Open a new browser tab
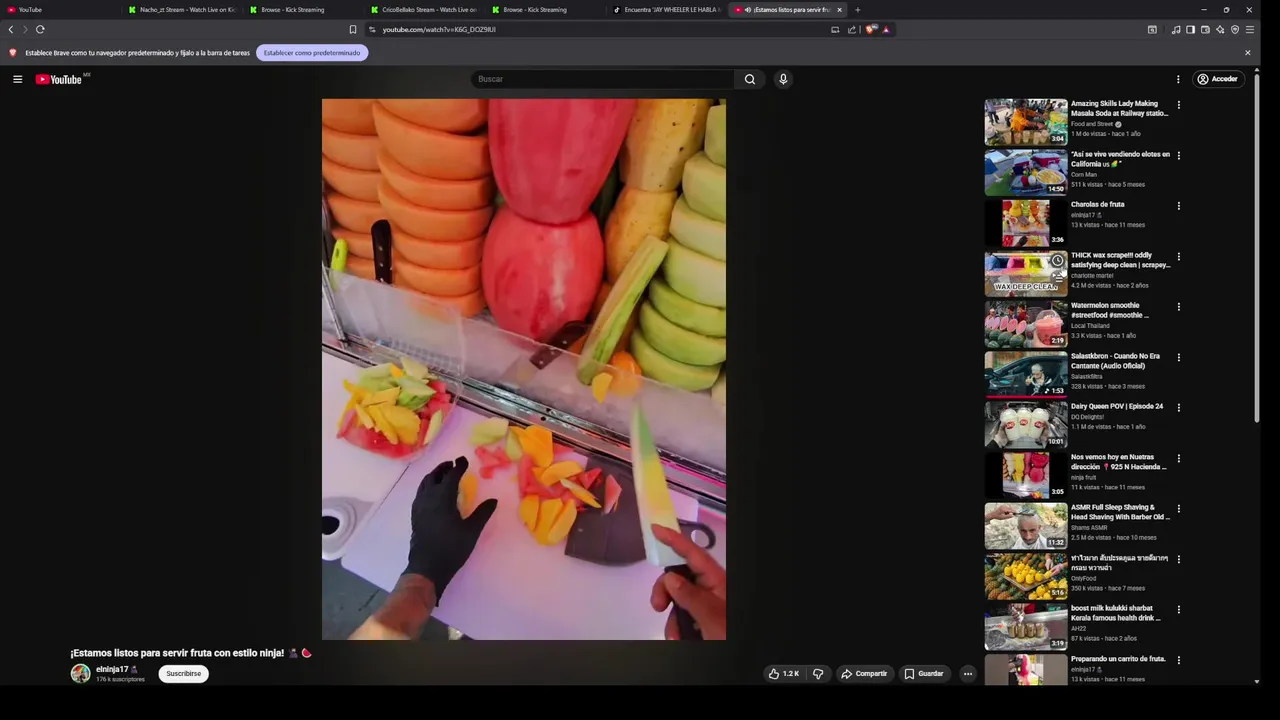This screenshot has height=720, width=1280. click(x=857, y=10)
